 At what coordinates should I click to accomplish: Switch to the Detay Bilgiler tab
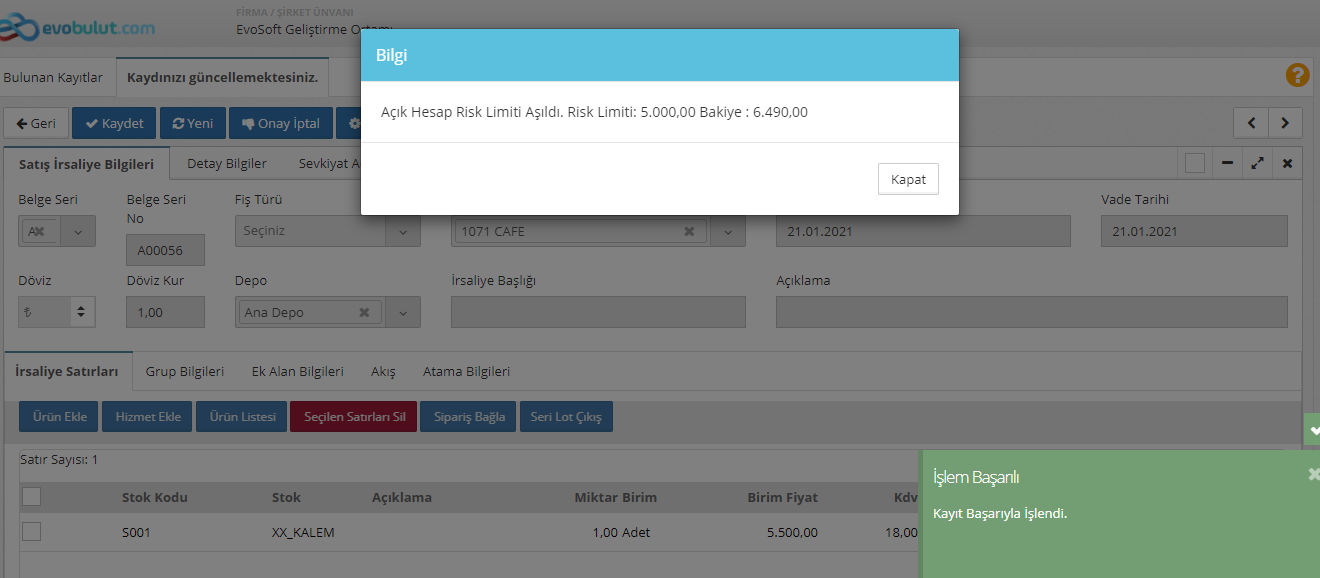[x=227, y=163]
